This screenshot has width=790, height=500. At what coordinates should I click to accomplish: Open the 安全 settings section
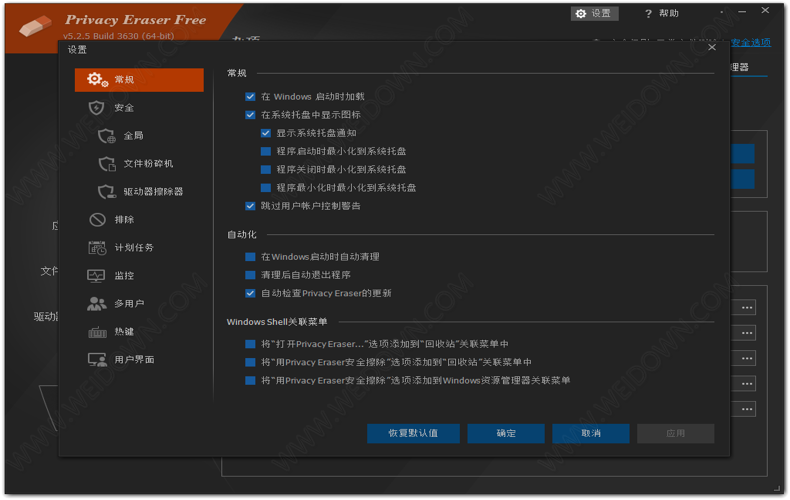(139, 108)
